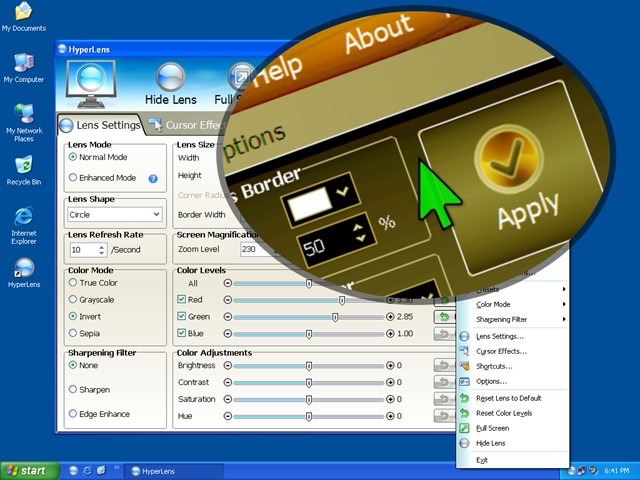640x480 pixels.
Task: Select Normal Mode lens mode
Action: pos(98,157)
